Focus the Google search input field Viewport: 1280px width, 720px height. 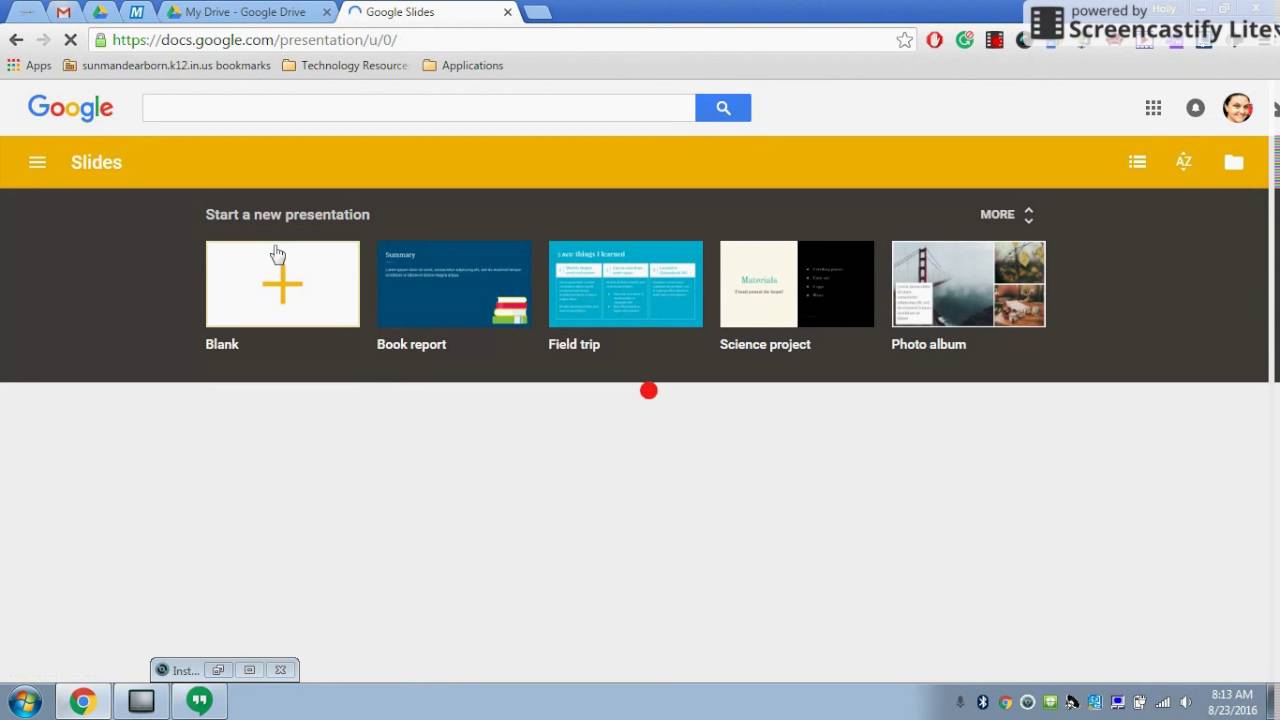tap(419, 108)
